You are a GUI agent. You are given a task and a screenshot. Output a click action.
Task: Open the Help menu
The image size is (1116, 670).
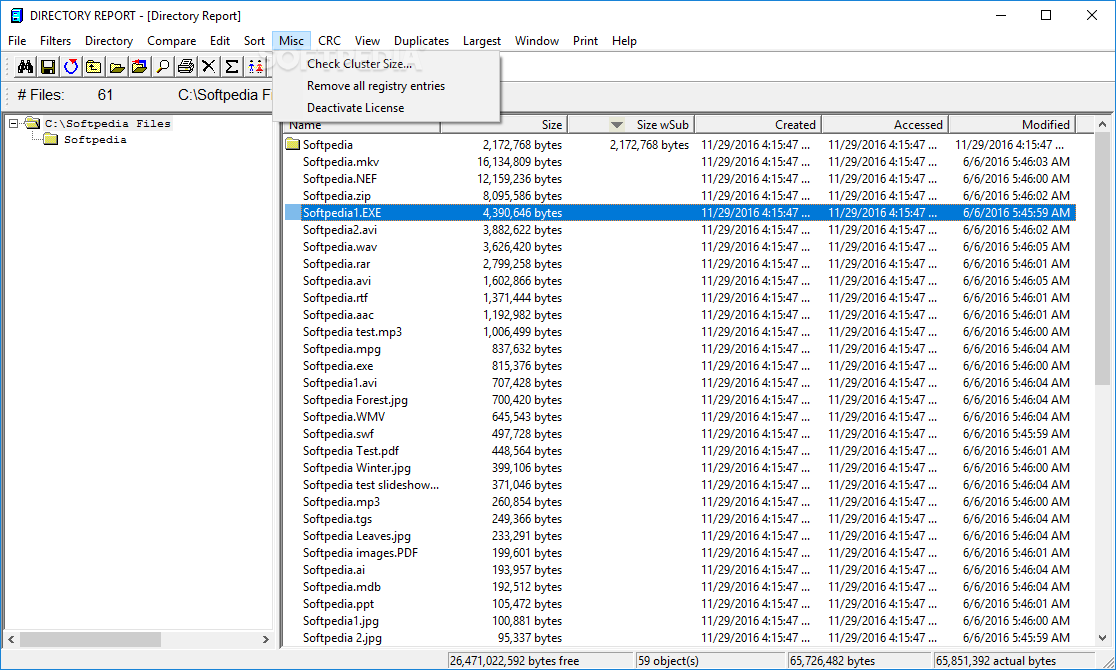(624, 41)
